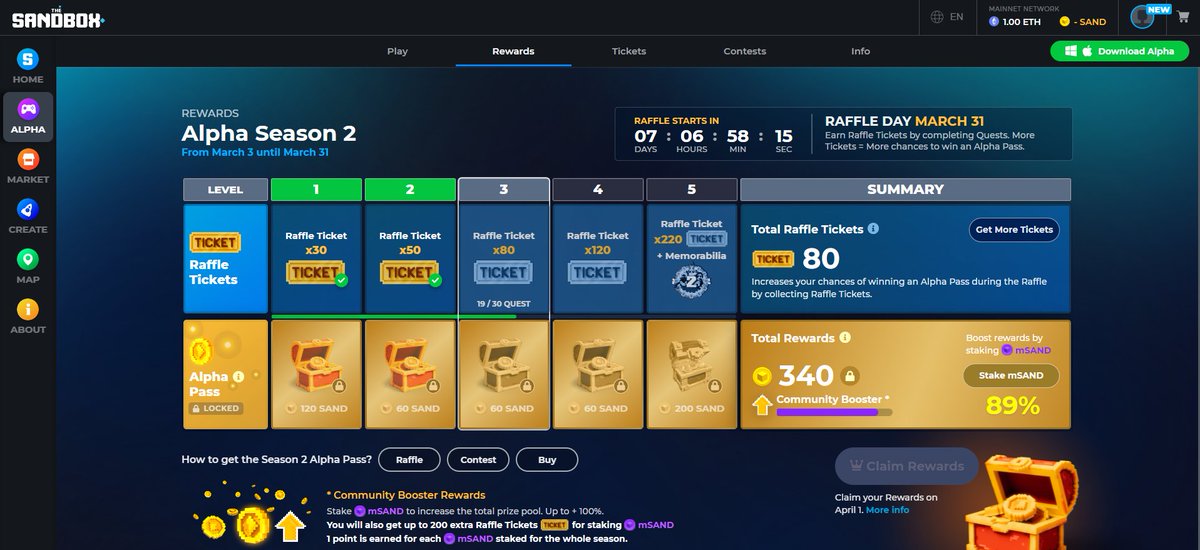
Task: Click the globe language icon
Action: click(x=937, y=17)
